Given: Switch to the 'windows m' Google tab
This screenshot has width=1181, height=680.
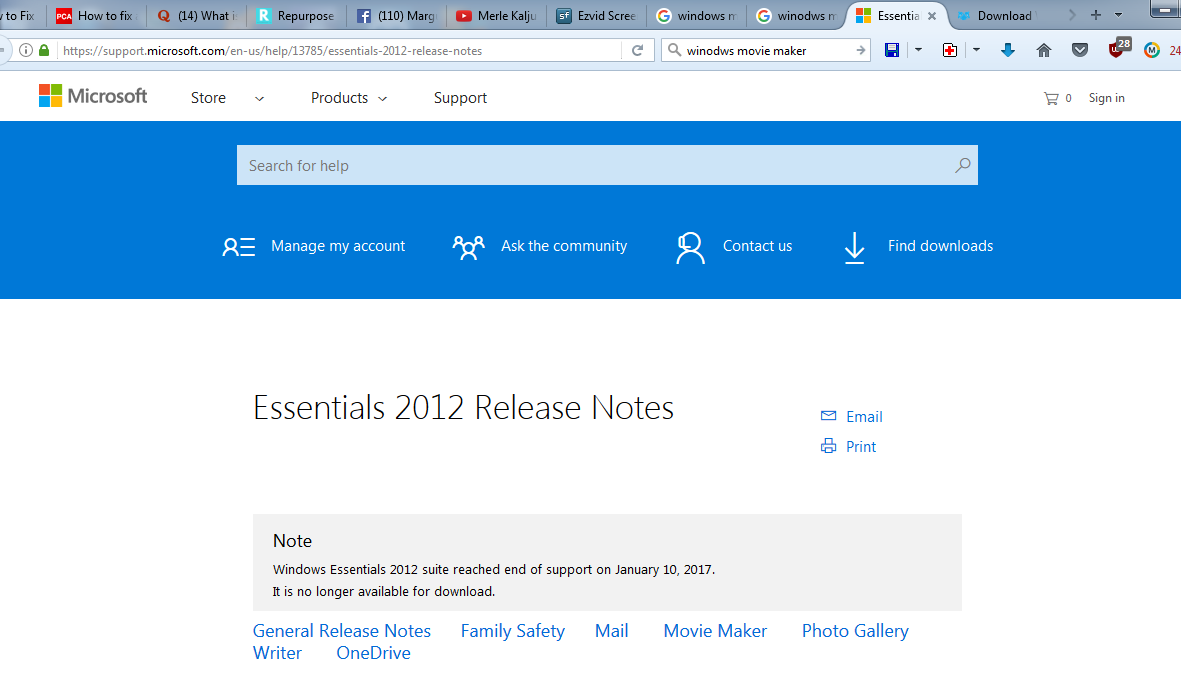Looking at the screenshot, I should [696, 16].
